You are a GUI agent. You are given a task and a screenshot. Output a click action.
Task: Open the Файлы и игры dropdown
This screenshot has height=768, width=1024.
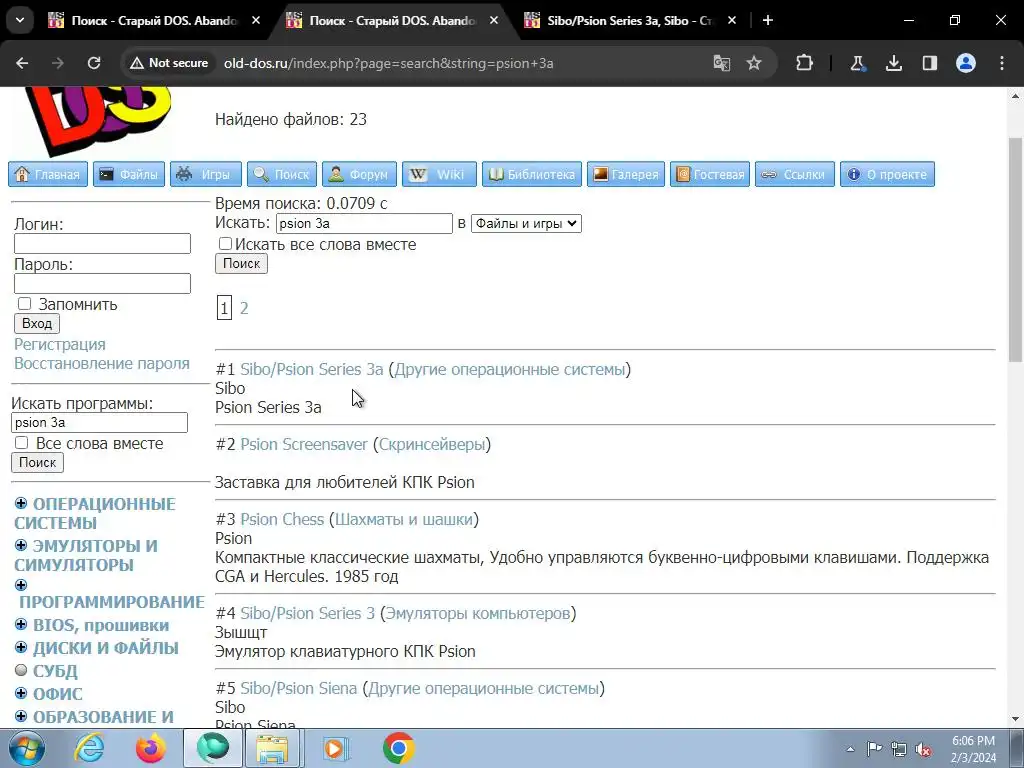click(x=526, y=223)
